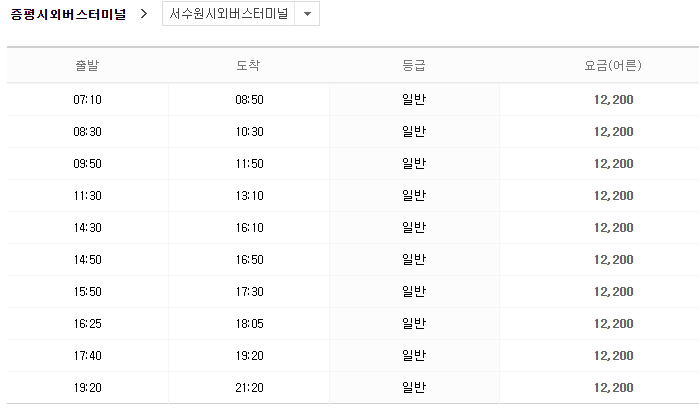The image size is (699, 410).
Task: Open the 서수원시외버스터미널 destination dropdown arrow
Action: tap(307, 14)
